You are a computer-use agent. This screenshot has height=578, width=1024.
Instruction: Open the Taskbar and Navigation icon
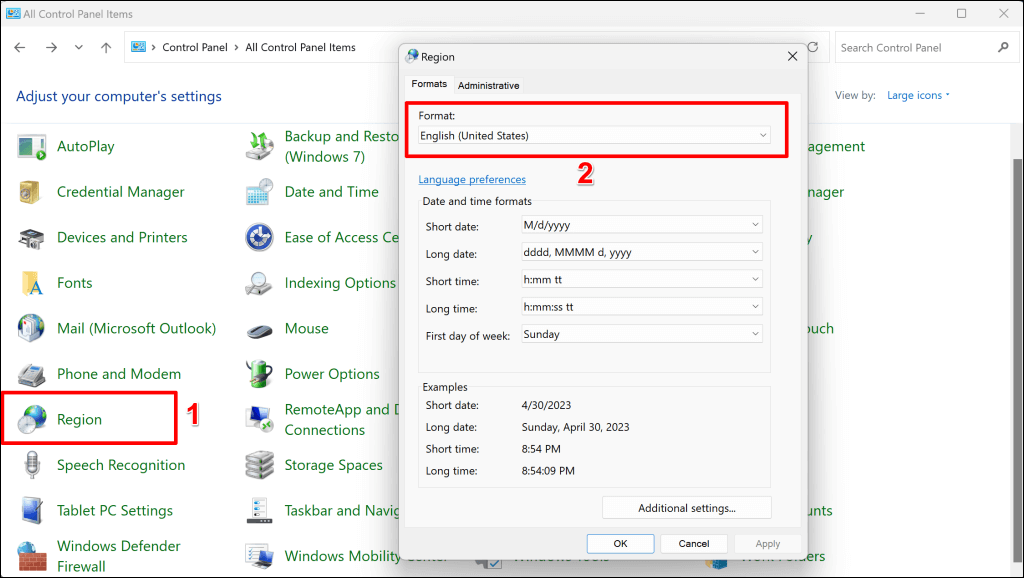259,511
